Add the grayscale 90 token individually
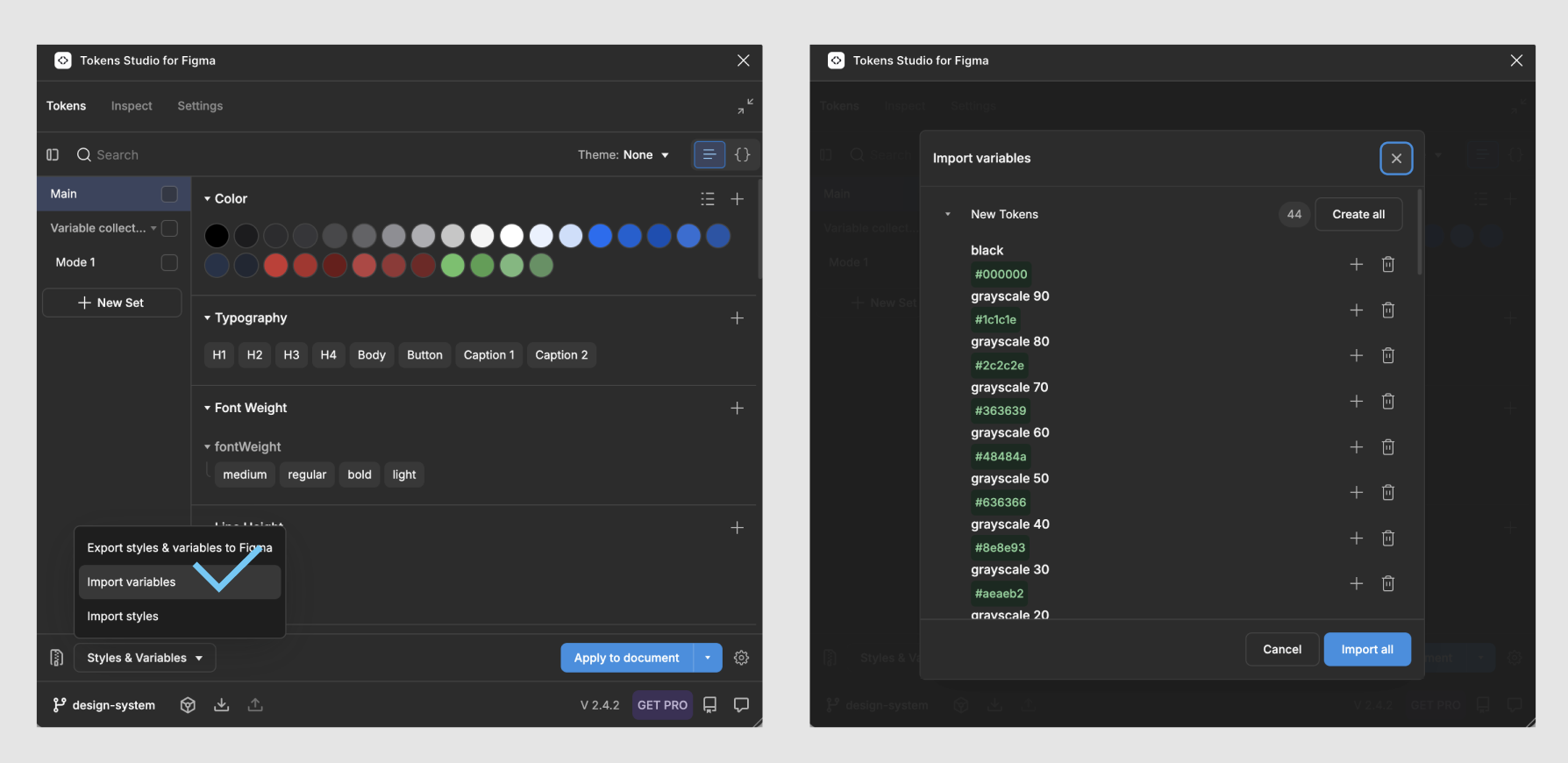 click(1357, 310)
